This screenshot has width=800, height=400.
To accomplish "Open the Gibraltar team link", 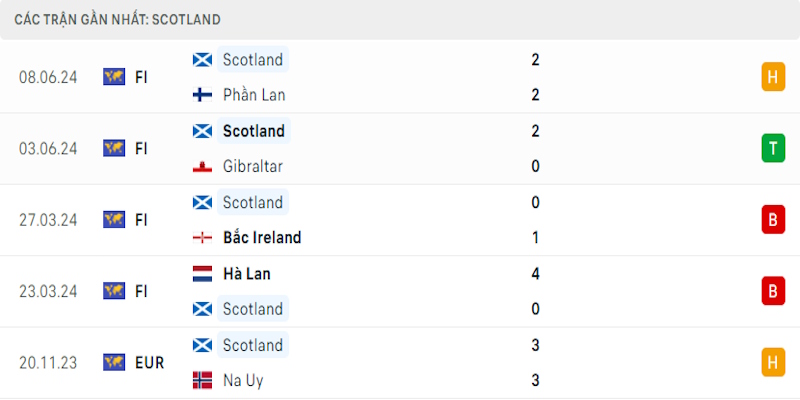I will tap(255, 167).
